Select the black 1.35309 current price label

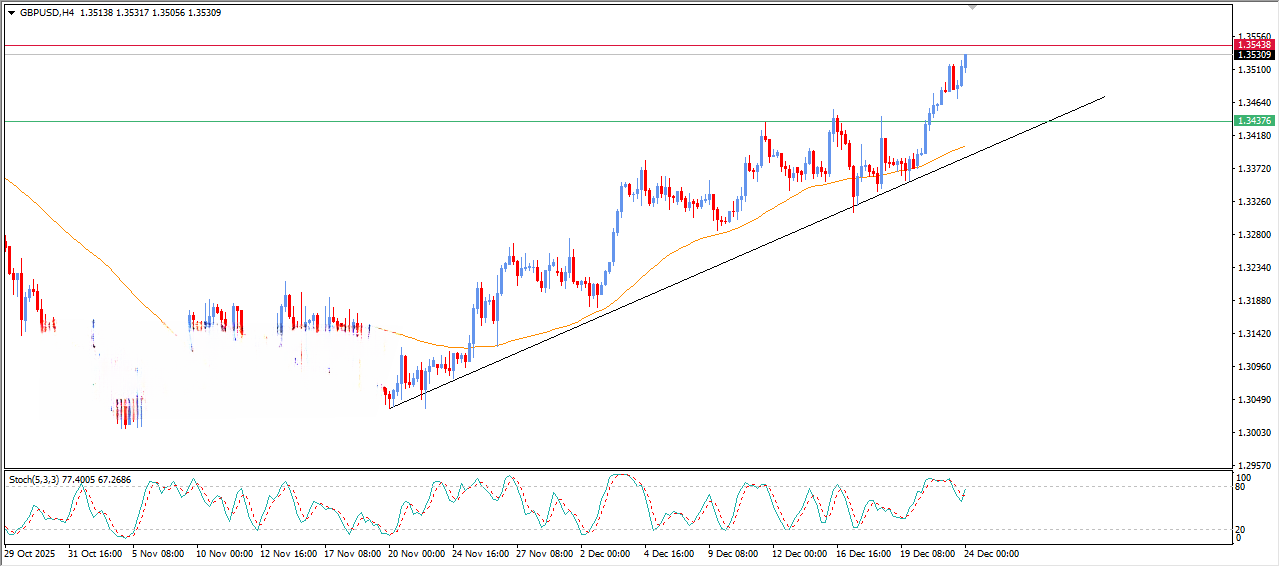pyautogui.click(x=1254, y=55)
